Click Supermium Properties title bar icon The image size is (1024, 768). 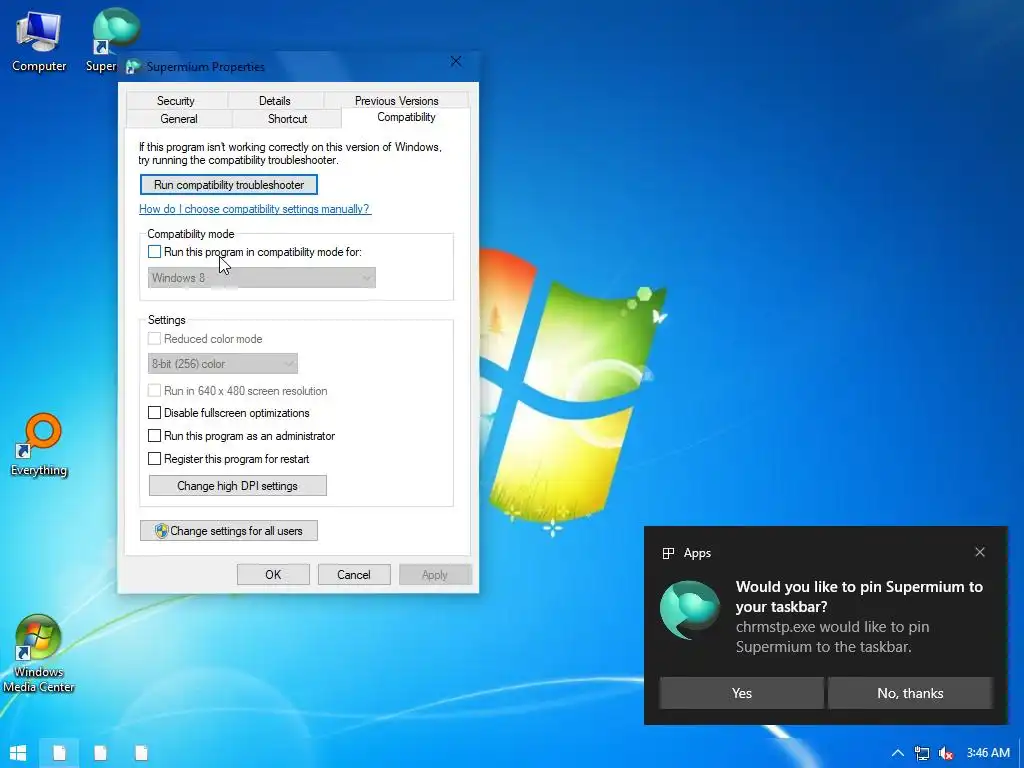tap(133, 67)
